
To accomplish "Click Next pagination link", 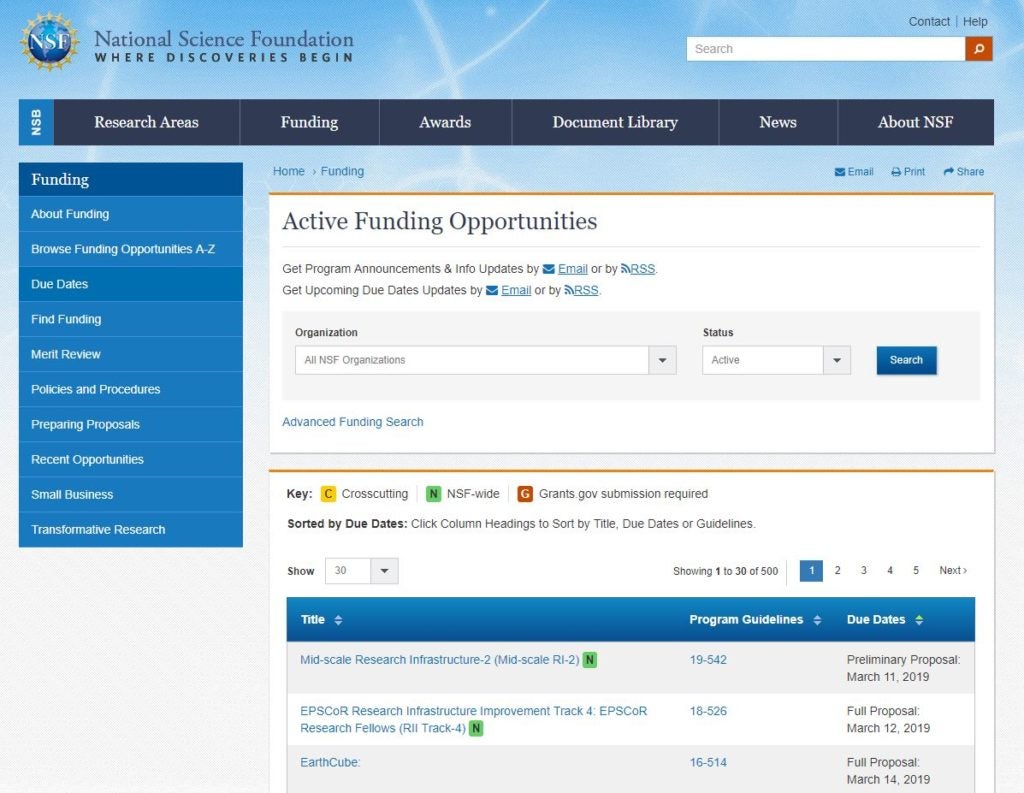I will click(x=953, y=570).
